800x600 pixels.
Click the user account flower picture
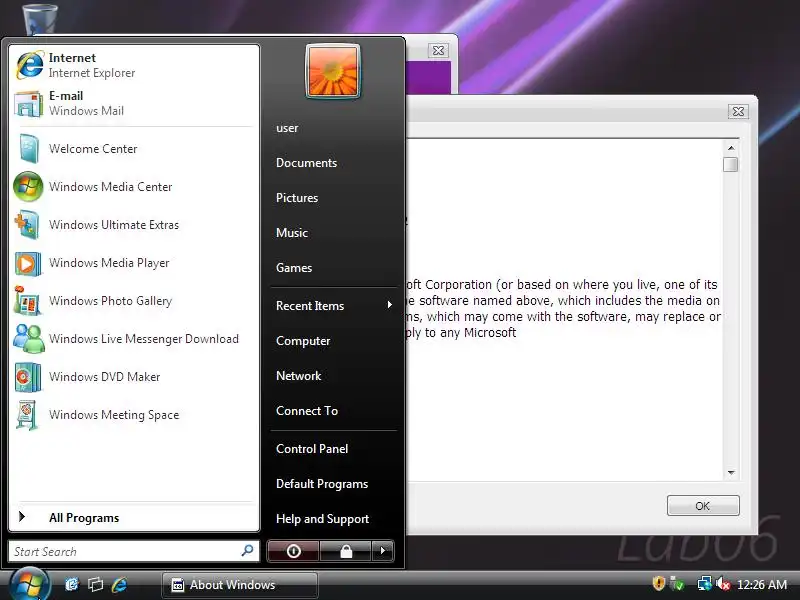(x=333, y=71)
